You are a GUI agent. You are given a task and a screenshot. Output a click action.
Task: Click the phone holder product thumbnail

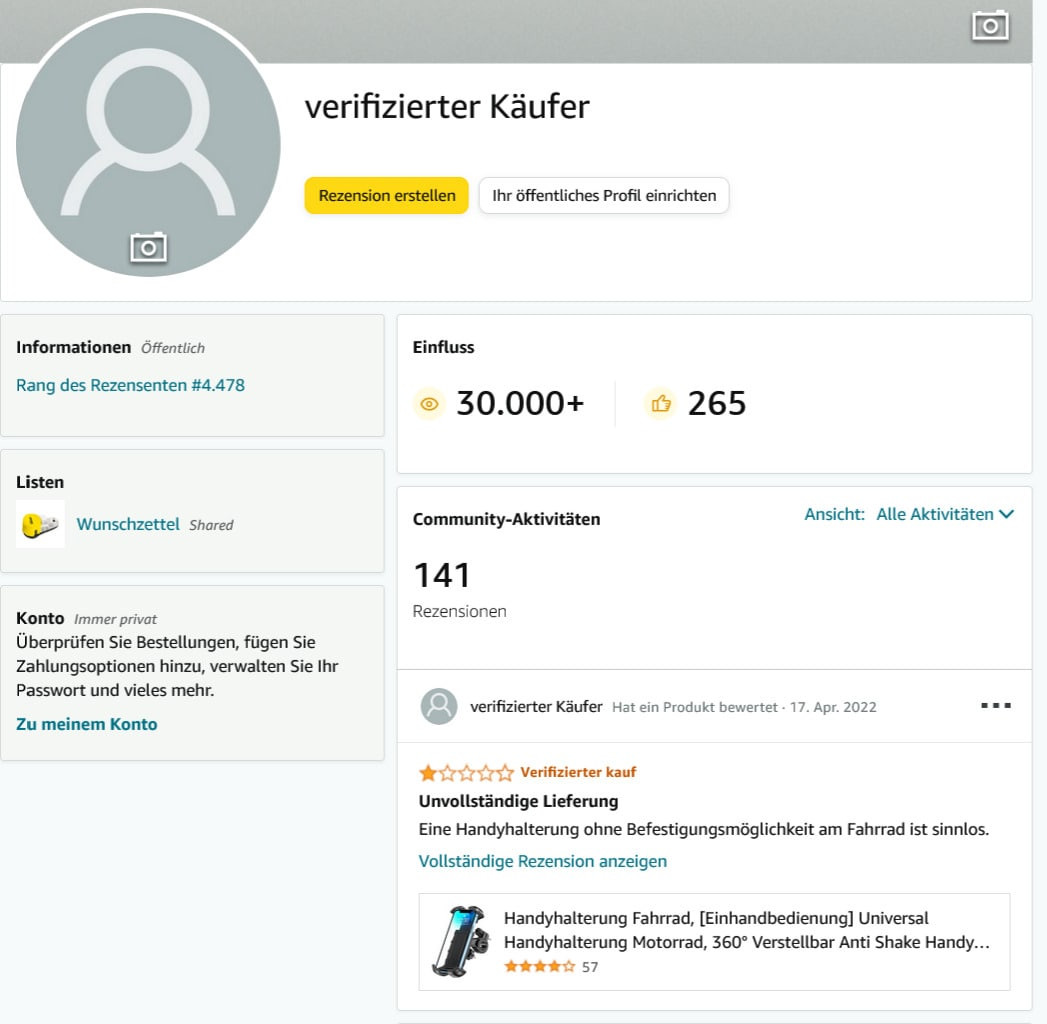[459, 941]
